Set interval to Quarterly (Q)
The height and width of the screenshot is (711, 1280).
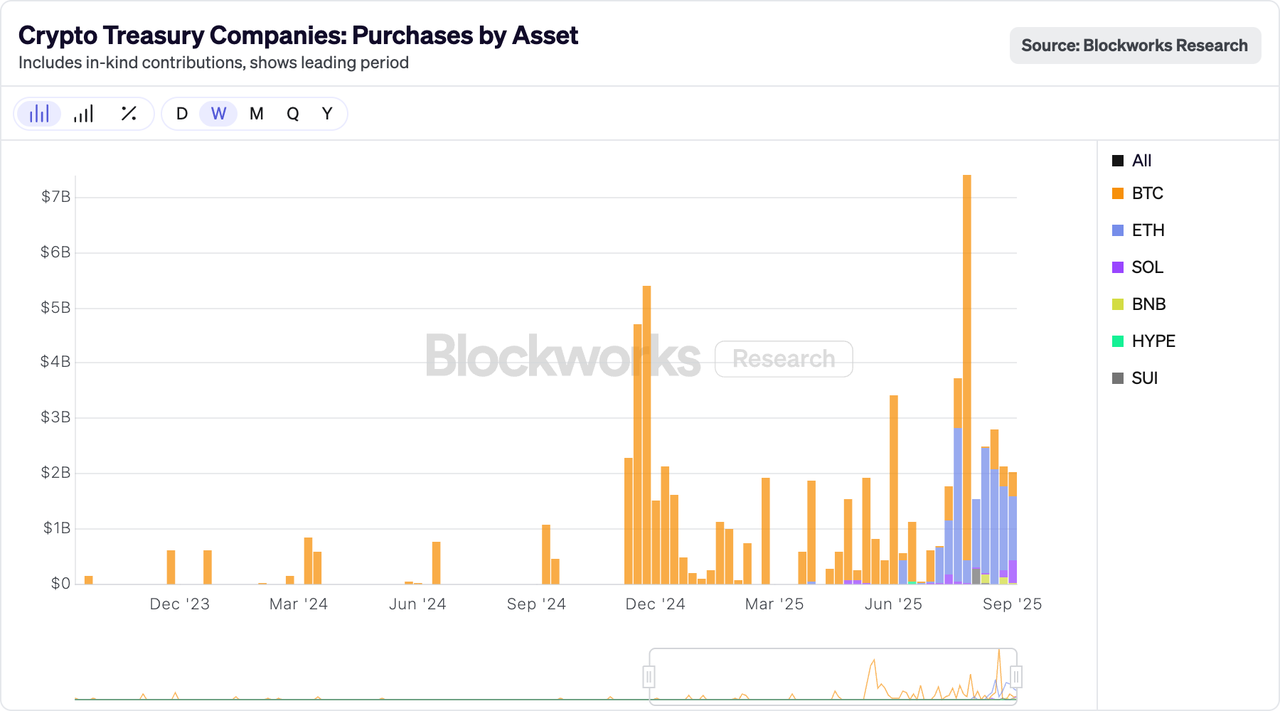[x=292, y=114]
